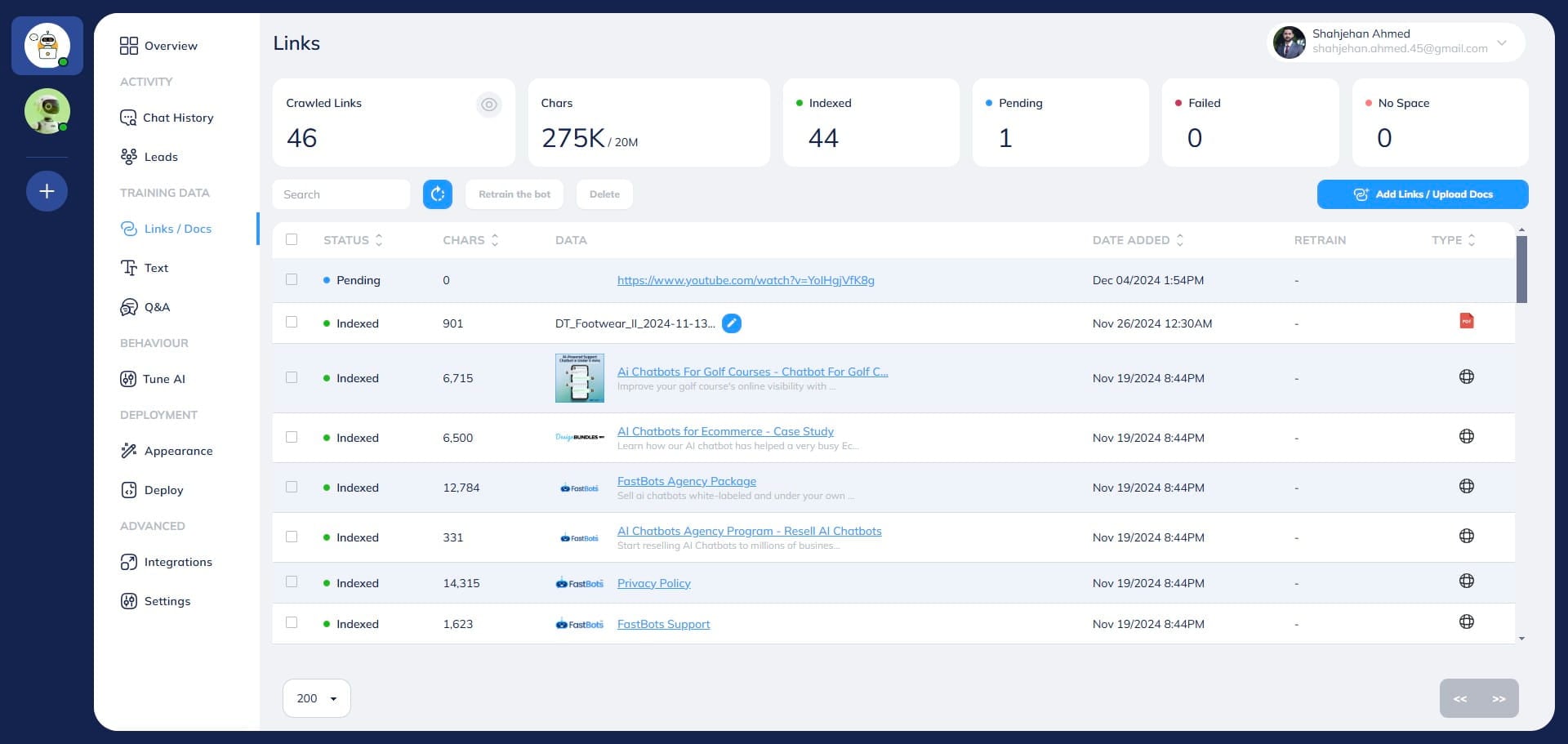Open the 200 rows-per-page dropdown
The image size is (1568, 744).
(317, 698)
